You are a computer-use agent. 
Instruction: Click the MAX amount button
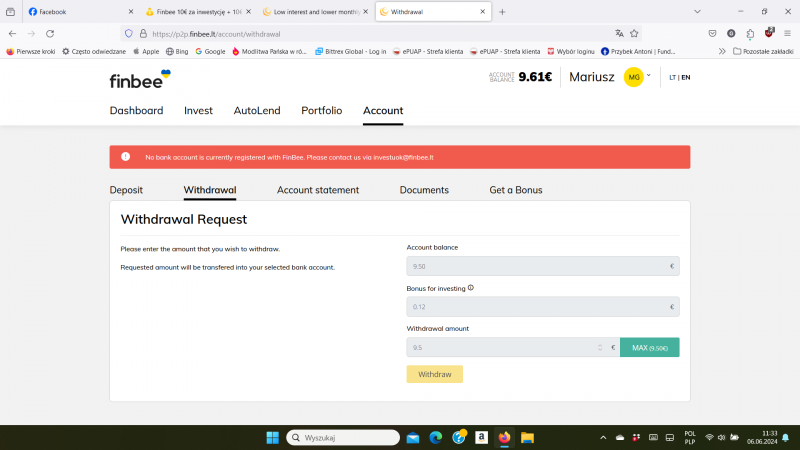[649, 347]
